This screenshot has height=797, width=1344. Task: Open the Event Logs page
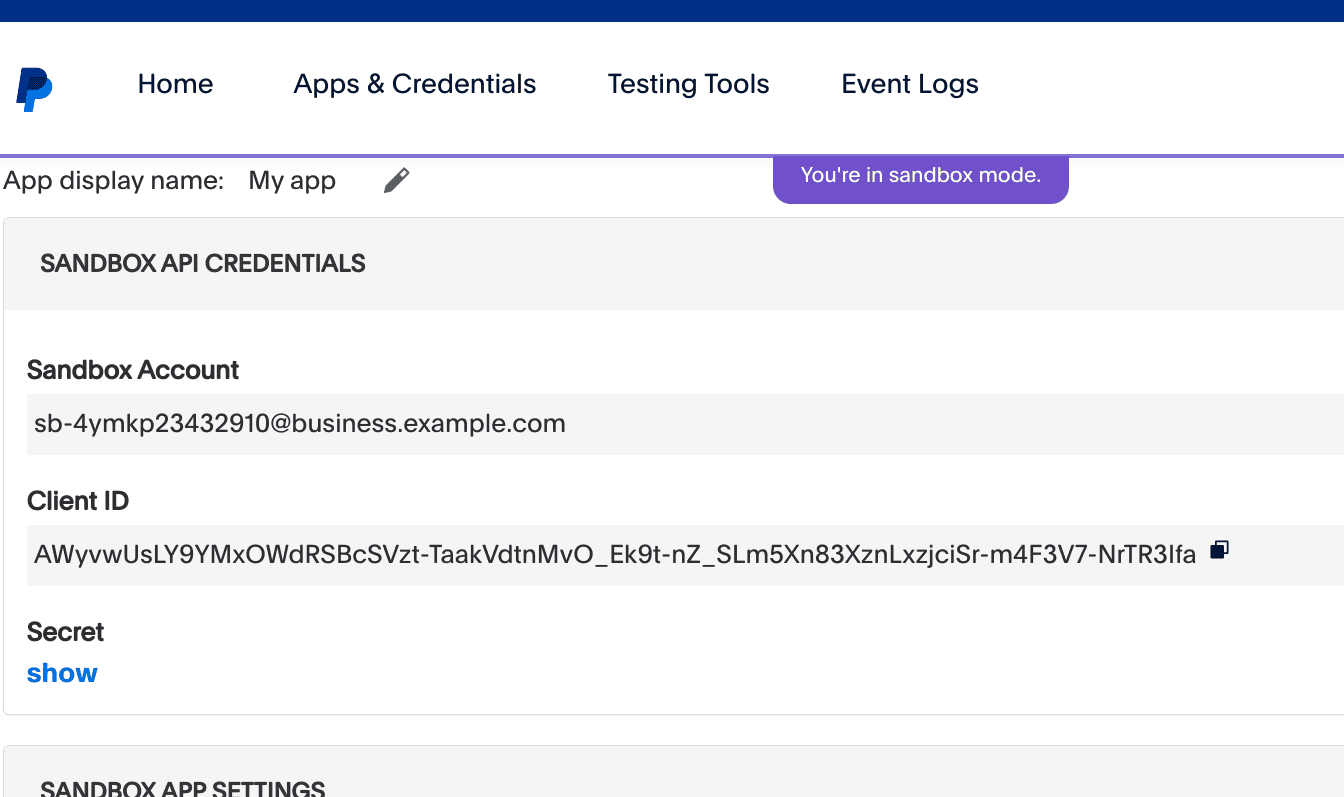pos(910,84)
